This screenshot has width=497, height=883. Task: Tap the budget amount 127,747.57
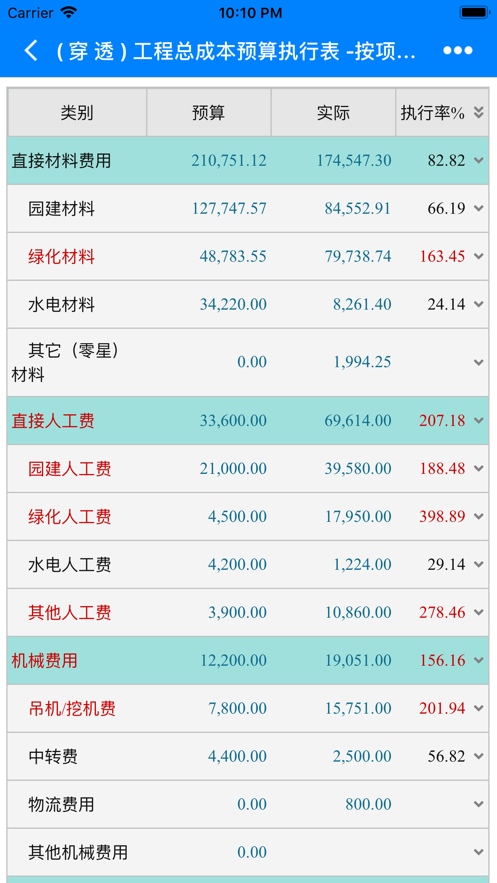(229, 208)
